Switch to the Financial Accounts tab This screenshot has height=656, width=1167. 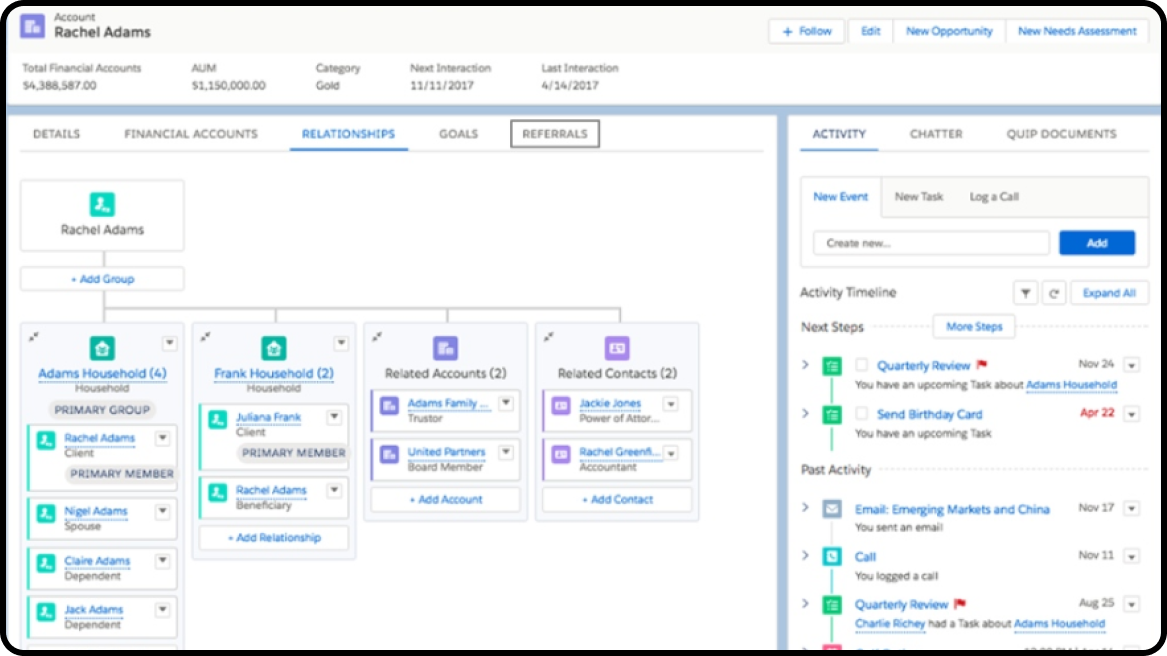[191, 134]
